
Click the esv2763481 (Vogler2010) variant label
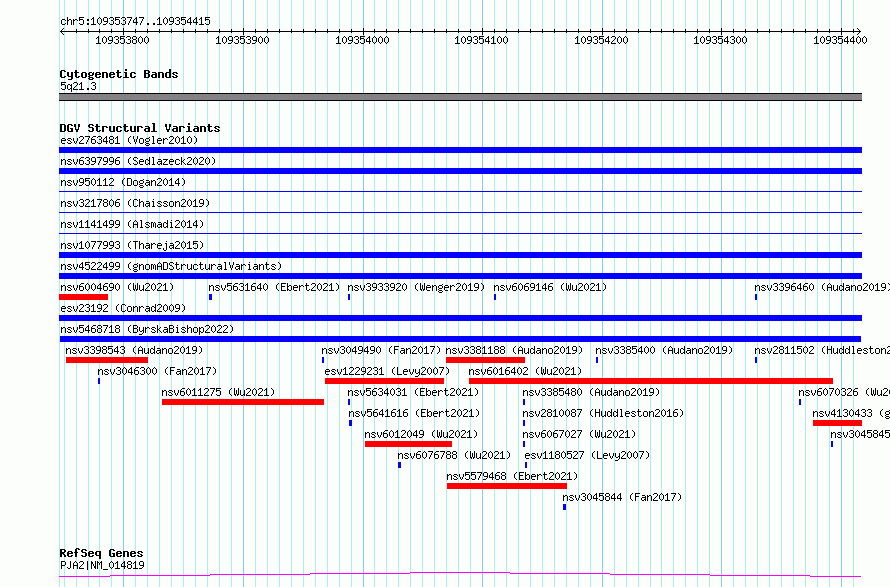click(x=129, y=140)
